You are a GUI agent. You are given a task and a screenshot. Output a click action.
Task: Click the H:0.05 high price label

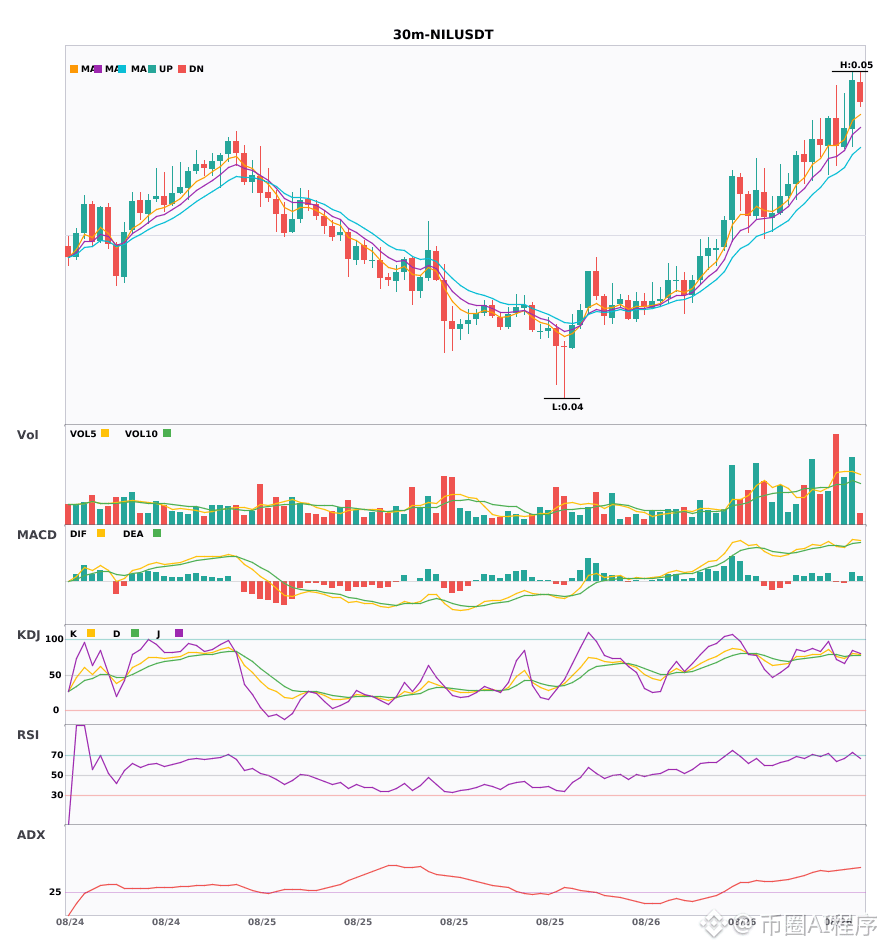(856, 65)
